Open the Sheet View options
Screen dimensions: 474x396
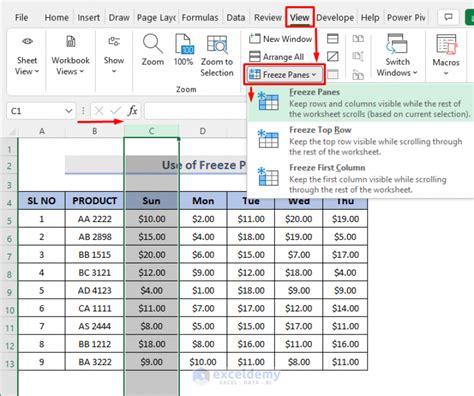[x=27, y=56]
